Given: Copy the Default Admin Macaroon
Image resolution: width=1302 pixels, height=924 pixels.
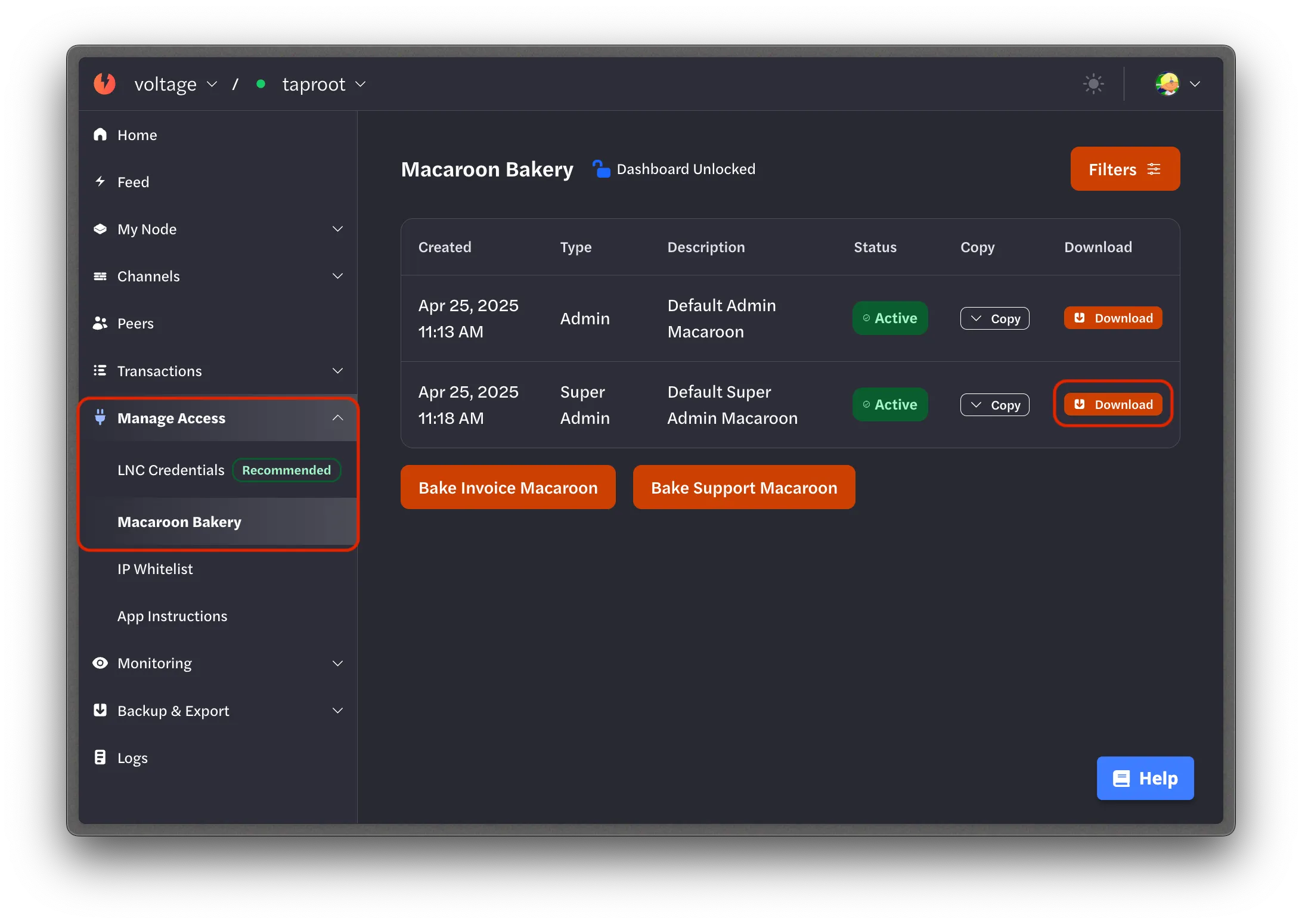Looking at the screenshot, I should coord(994,318).
